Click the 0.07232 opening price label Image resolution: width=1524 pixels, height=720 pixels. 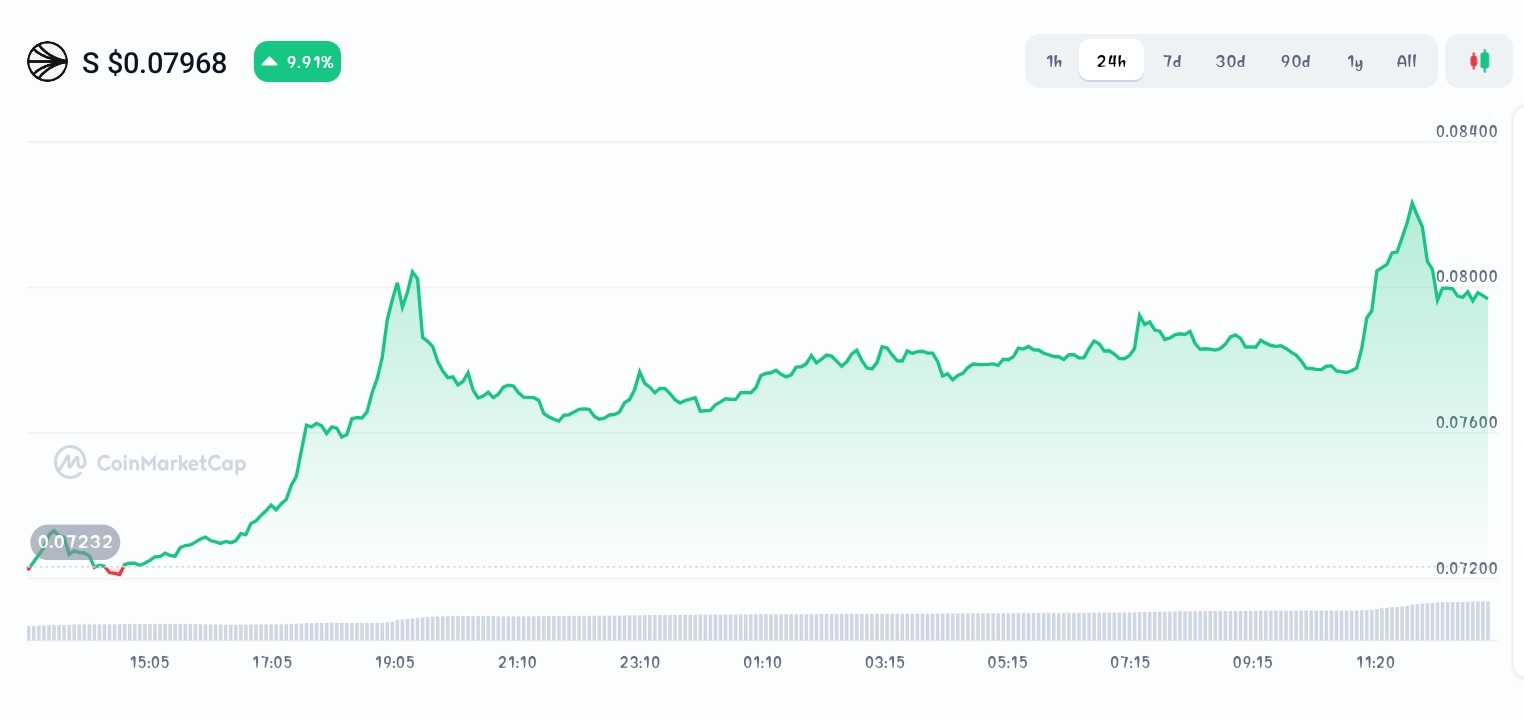tap(75, 542)
